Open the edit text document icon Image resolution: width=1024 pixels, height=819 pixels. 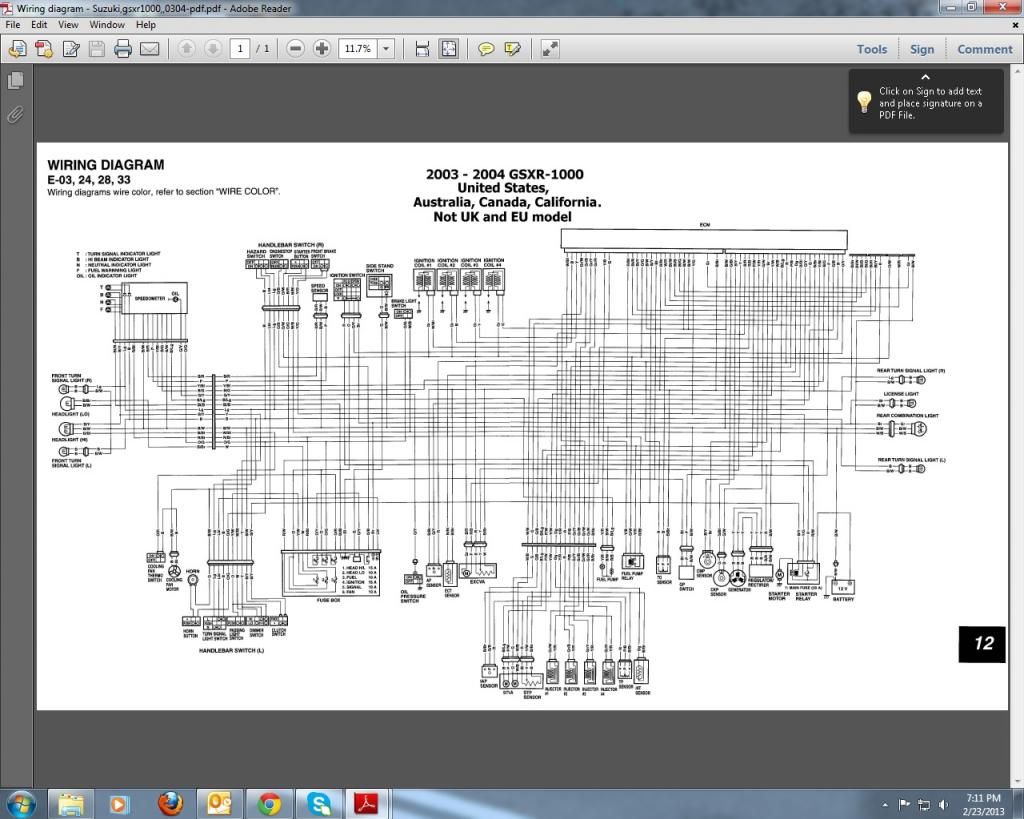tap(71, 49)
